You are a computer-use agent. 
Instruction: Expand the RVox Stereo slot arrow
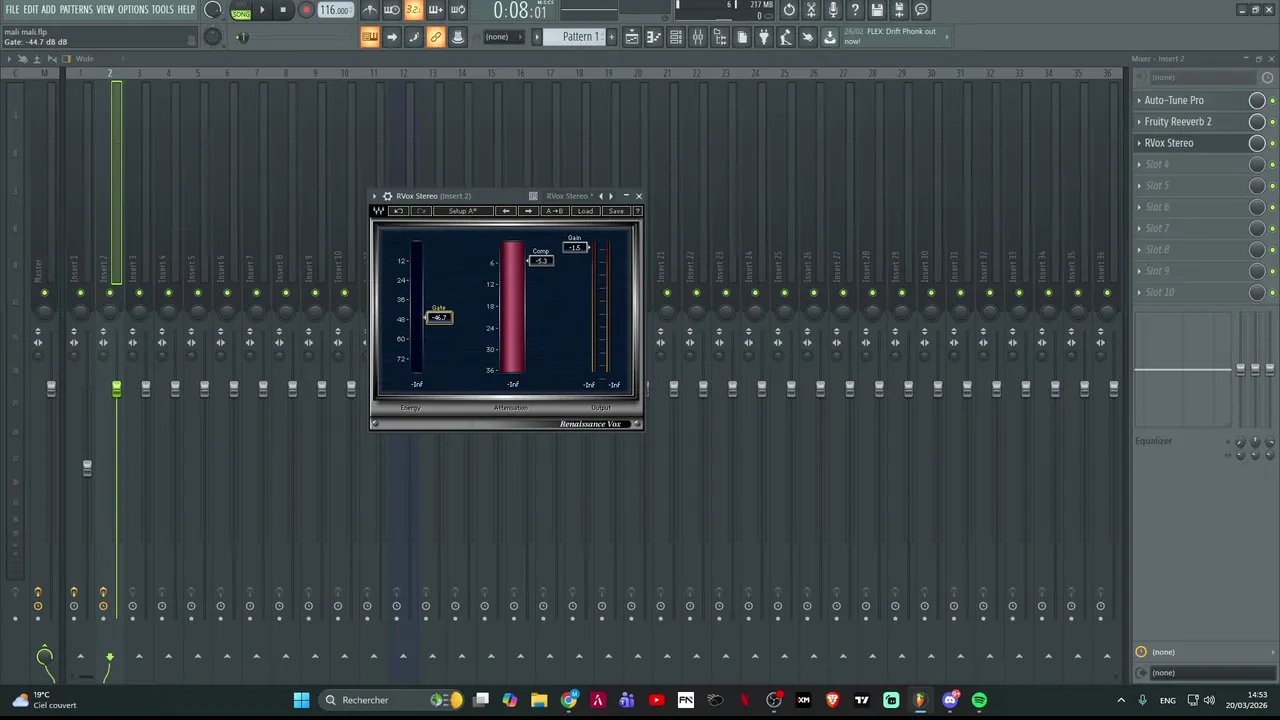1139,143
